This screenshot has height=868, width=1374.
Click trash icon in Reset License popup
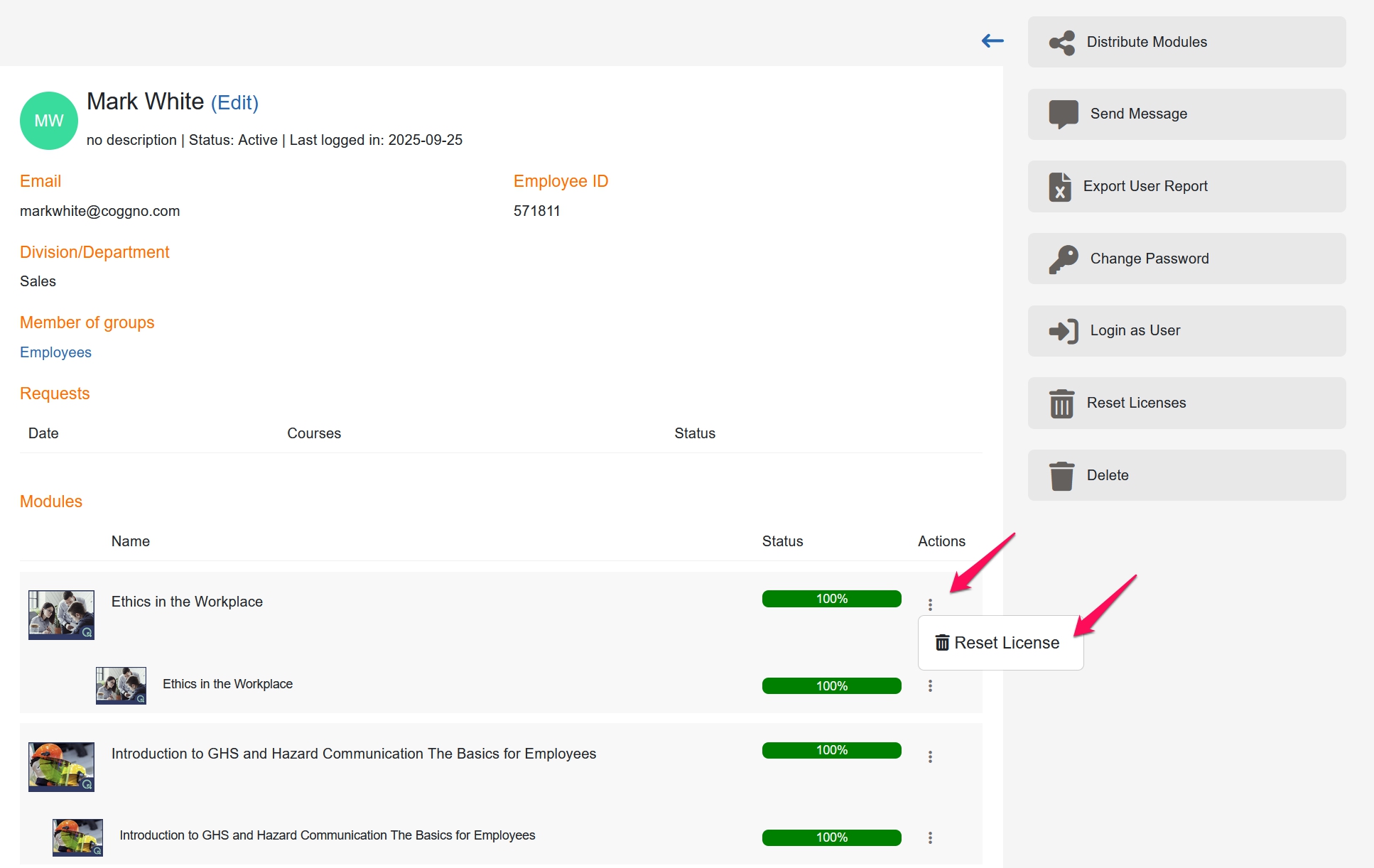(x=942, y=643)
